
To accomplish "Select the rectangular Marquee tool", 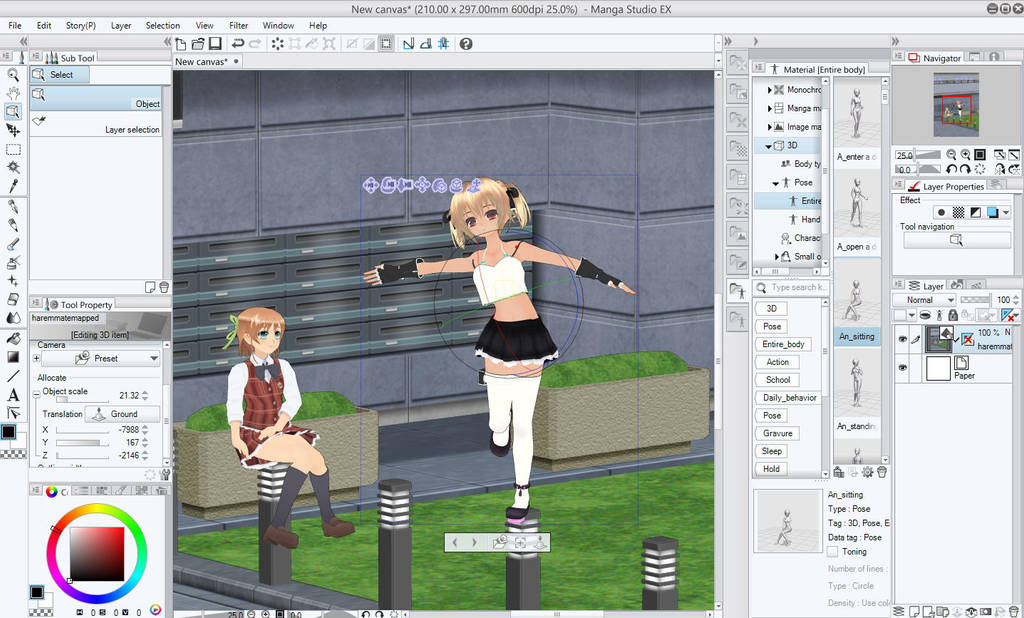I will (12, 150).
